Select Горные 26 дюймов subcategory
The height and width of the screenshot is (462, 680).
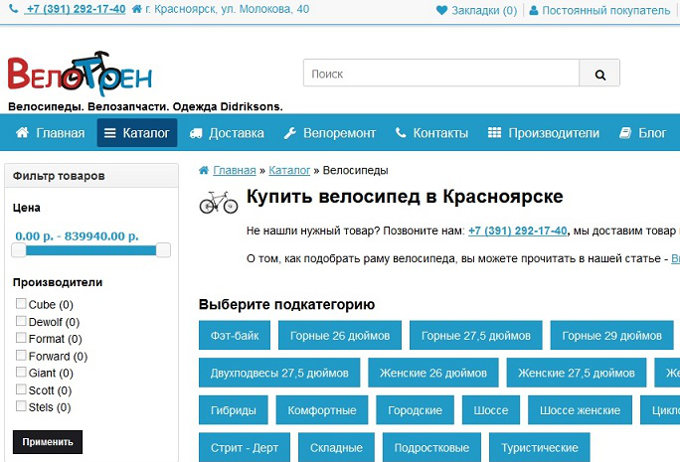tap(340, 335)
